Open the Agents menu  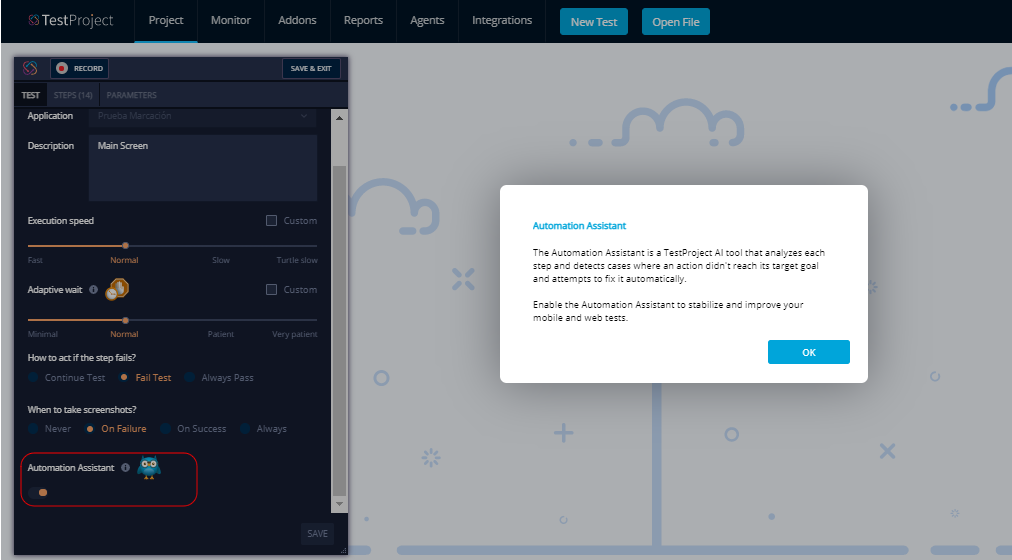[427, 21]
